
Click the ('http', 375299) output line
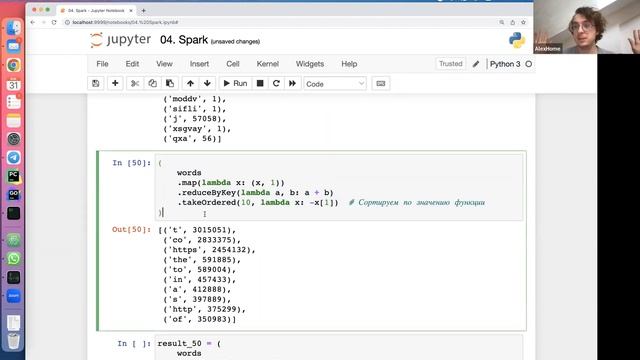(x=204, y=309)
